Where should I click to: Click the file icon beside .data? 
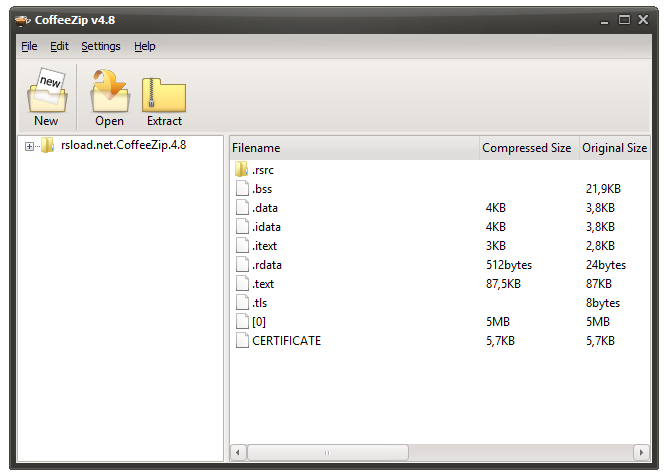(x=242, y=207)
